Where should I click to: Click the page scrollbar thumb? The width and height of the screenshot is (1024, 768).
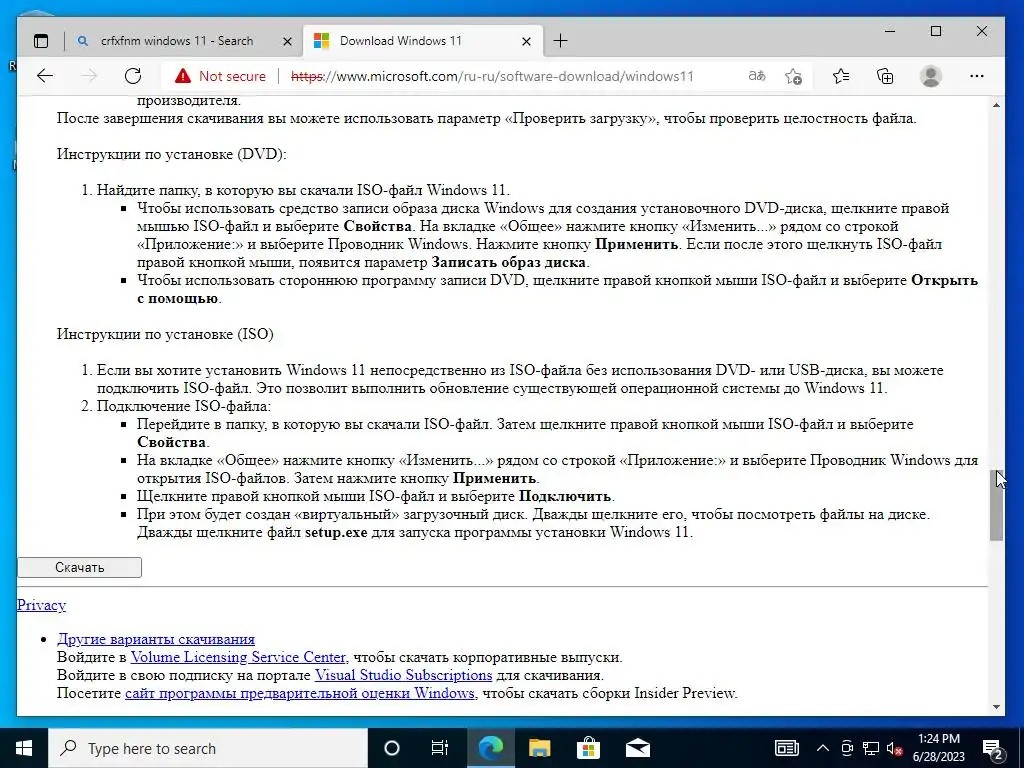[x=997, y=505]
